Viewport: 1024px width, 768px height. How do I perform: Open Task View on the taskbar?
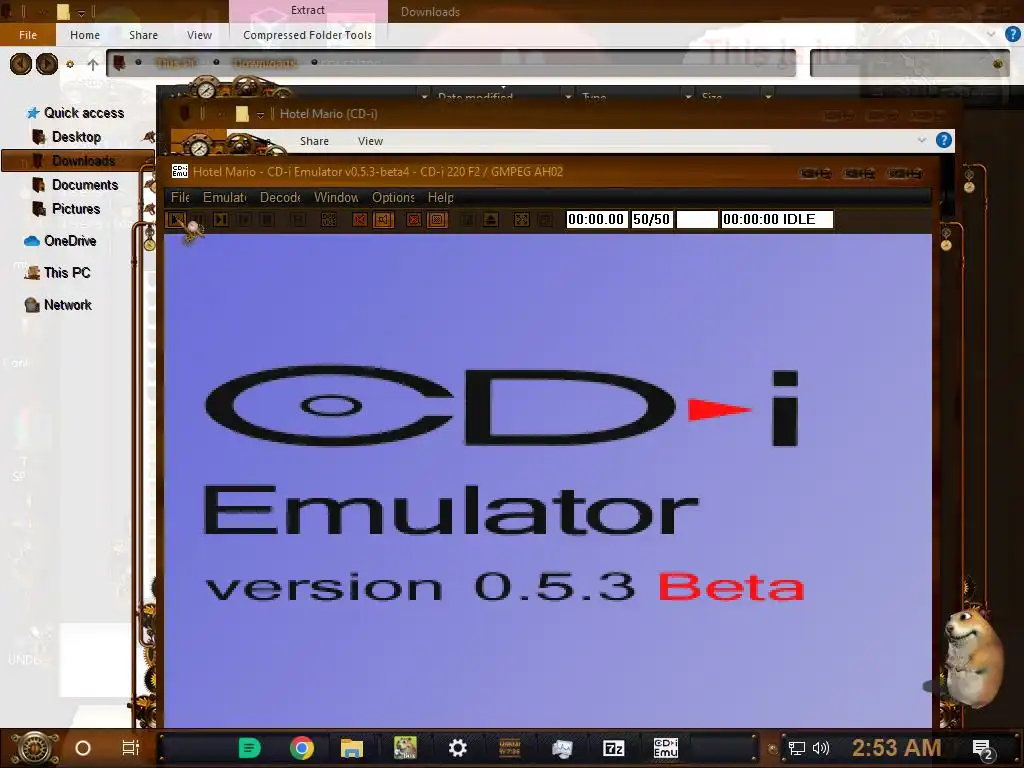(x=131, y=748)
